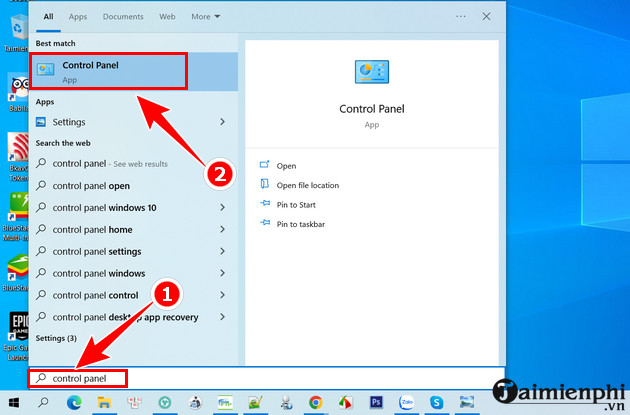Click the Pin to taskbar pin icon
Screen dimensions: 630x415
(265, 223)
